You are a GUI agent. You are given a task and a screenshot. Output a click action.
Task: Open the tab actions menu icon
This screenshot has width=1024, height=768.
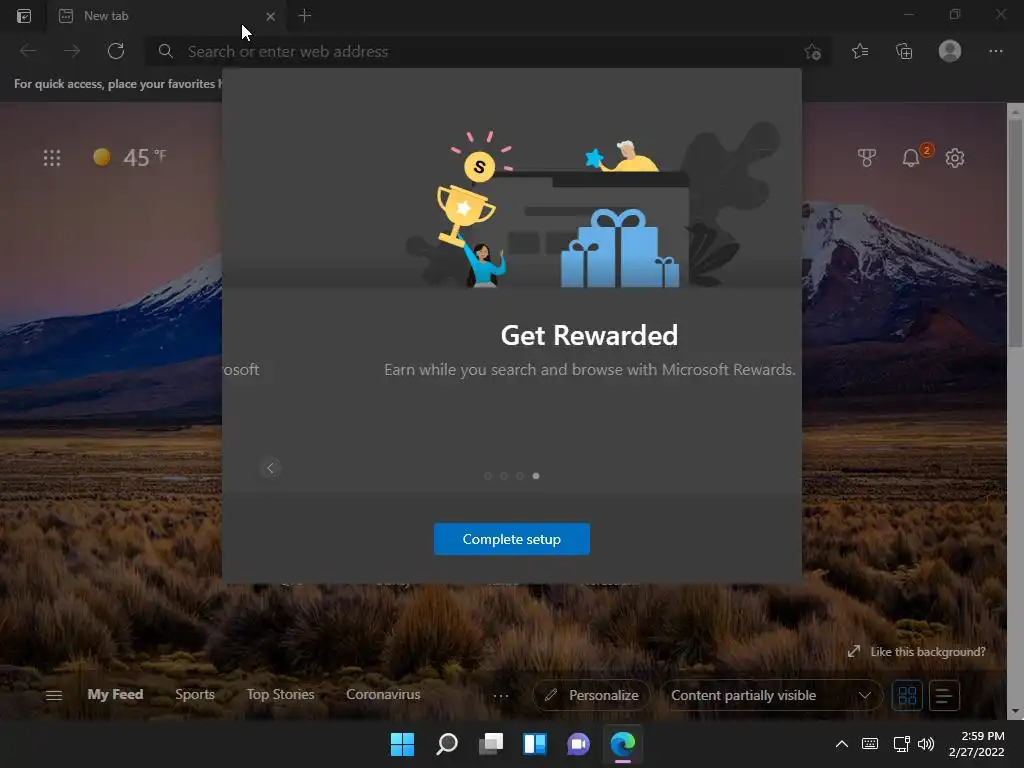point(24,16)
